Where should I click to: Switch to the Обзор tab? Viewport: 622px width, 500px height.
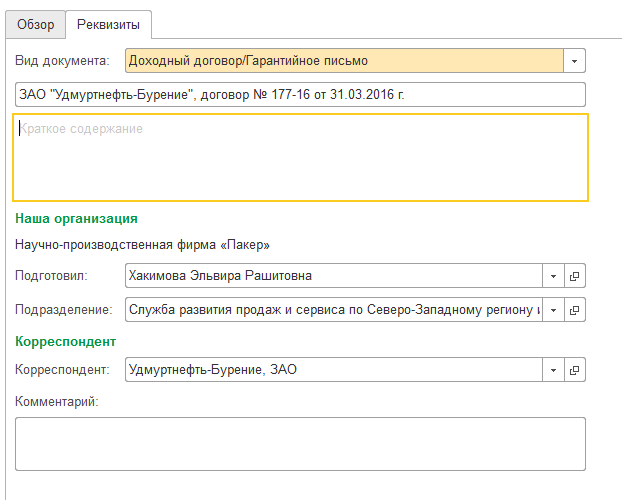[36, 25]
